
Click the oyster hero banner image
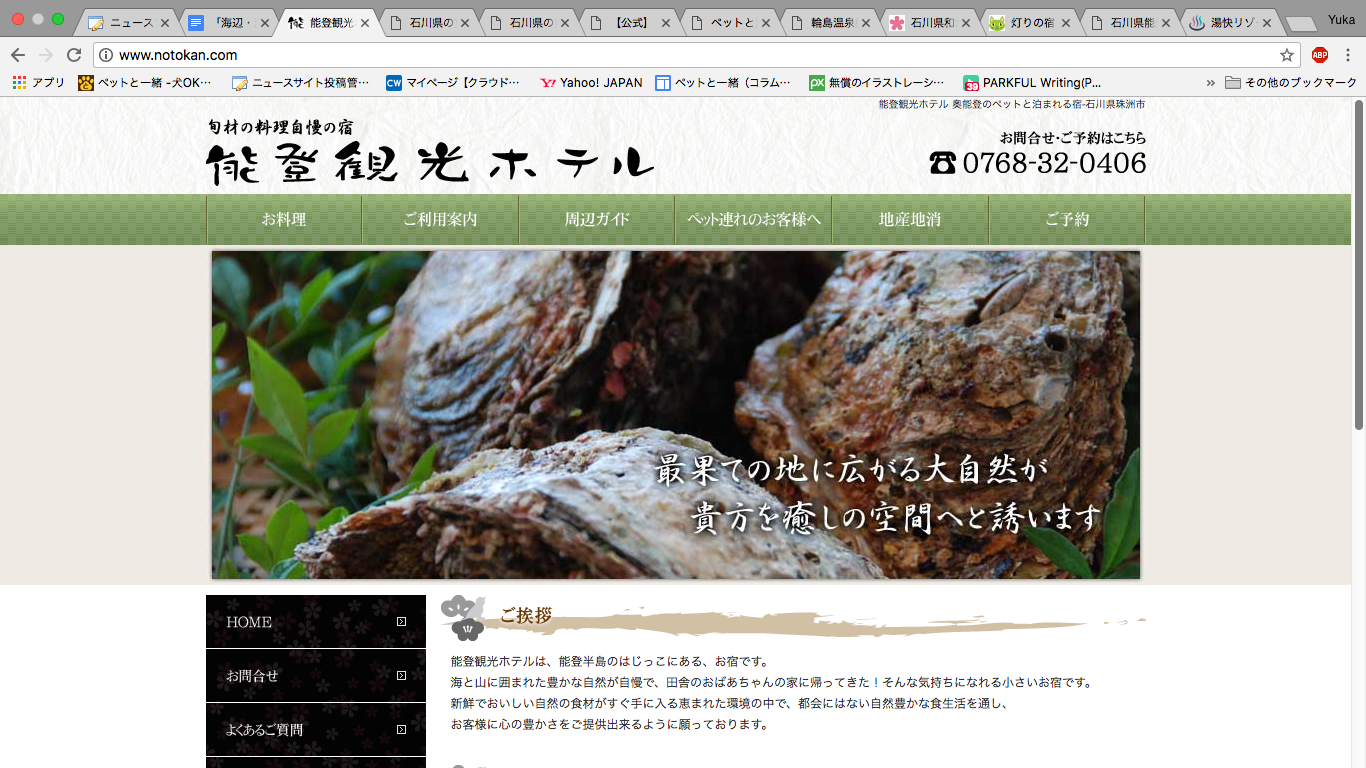click(676, 415)
